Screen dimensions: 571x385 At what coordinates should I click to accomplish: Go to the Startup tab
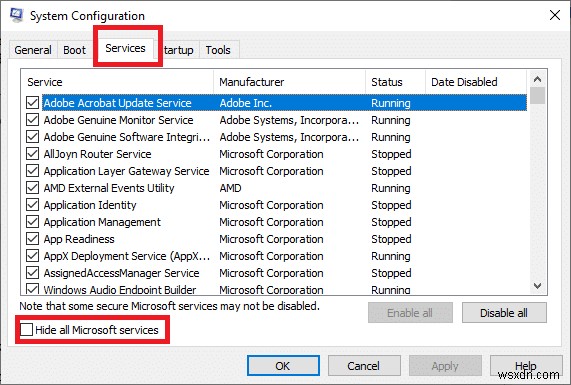point(178,50)
